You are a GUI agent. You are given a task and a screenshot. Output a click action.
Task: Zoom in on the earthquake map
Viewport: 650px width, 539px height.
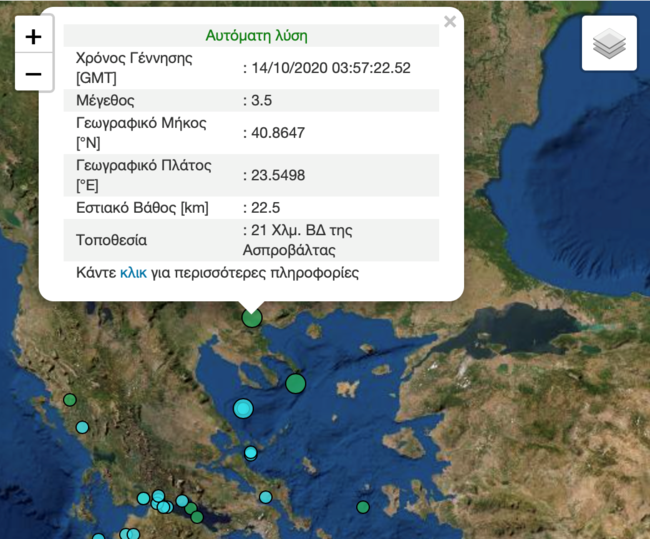[x=33, y=37]
